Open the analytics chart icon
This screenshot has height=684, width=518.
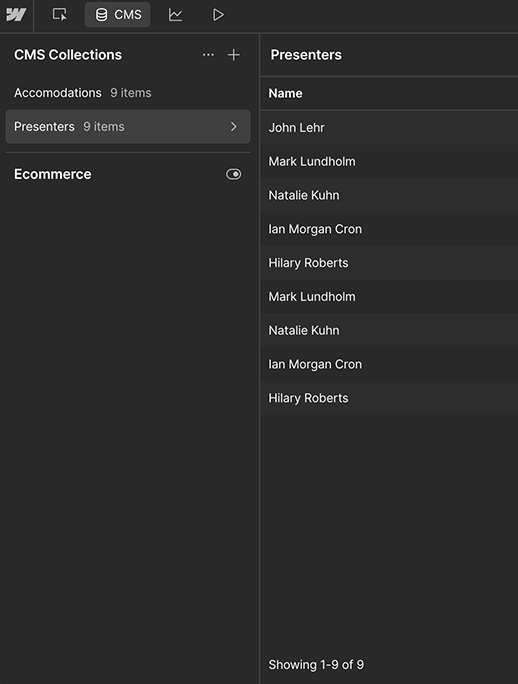coord(175,15)
